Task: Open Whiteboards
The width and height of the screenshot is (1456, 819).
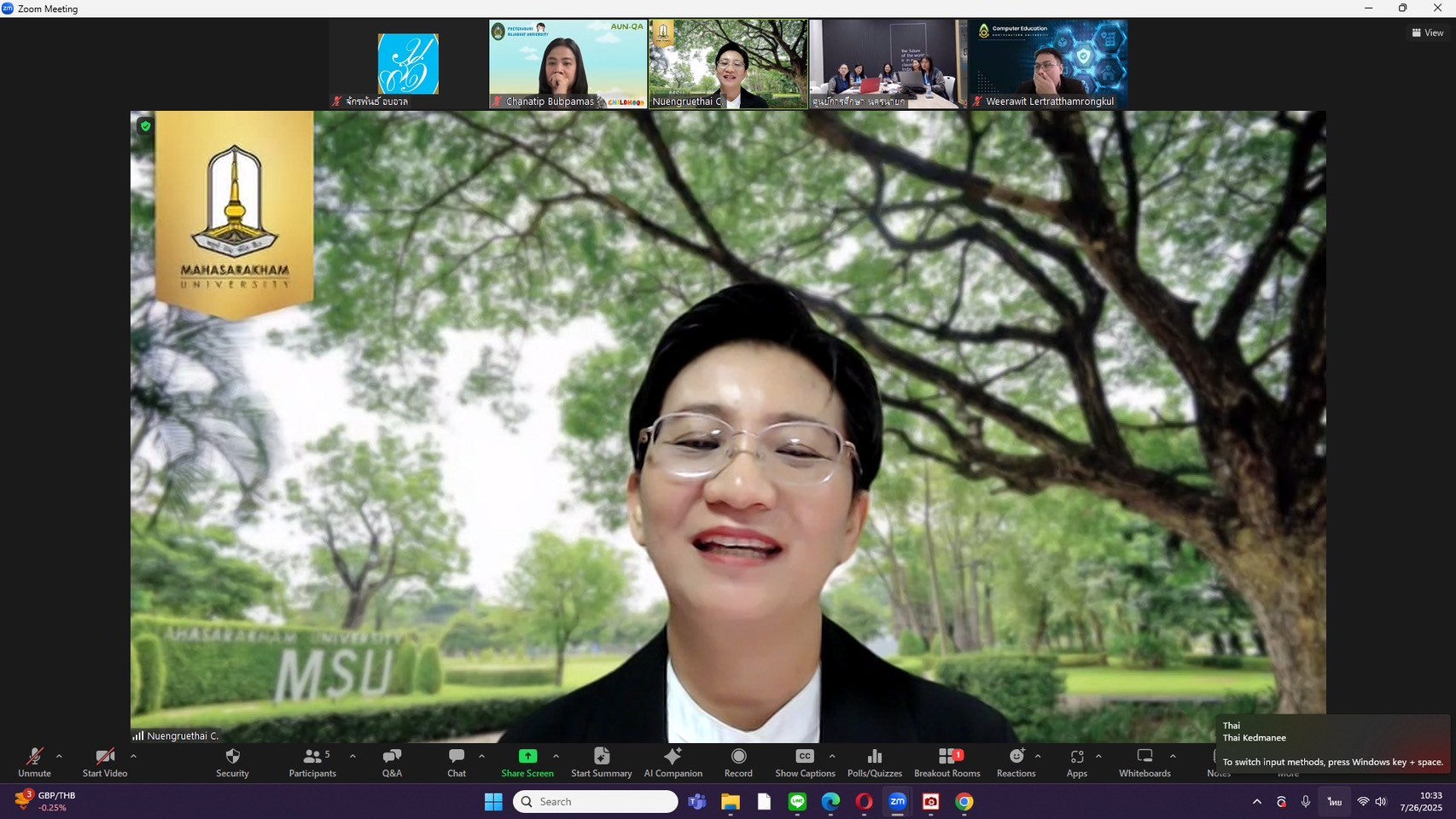Action: (x=1144, y=762)
